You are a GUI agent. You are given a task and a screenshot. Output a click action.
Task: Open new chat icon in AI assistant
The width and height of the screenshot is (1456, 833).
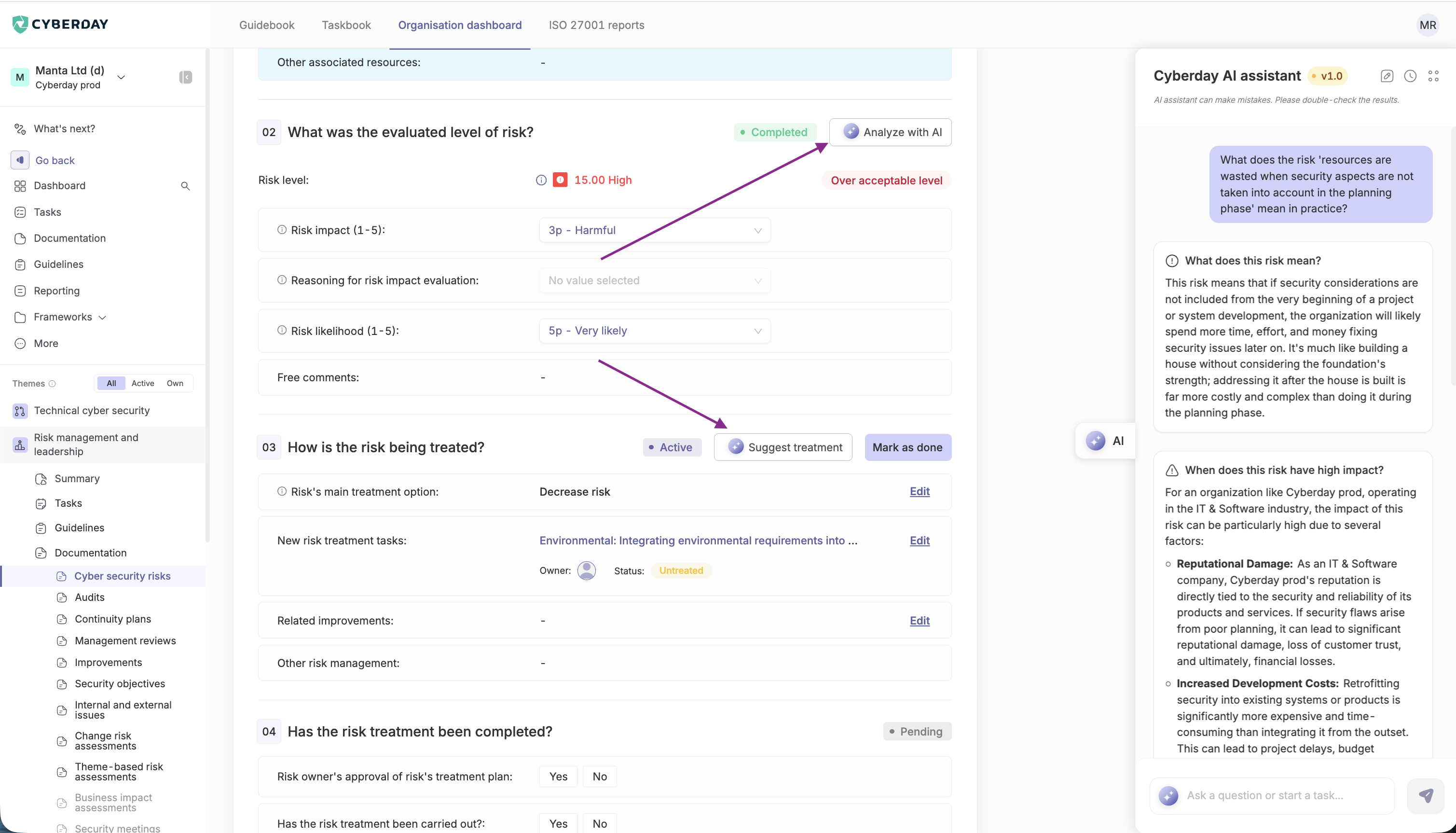coord(1386,76)
